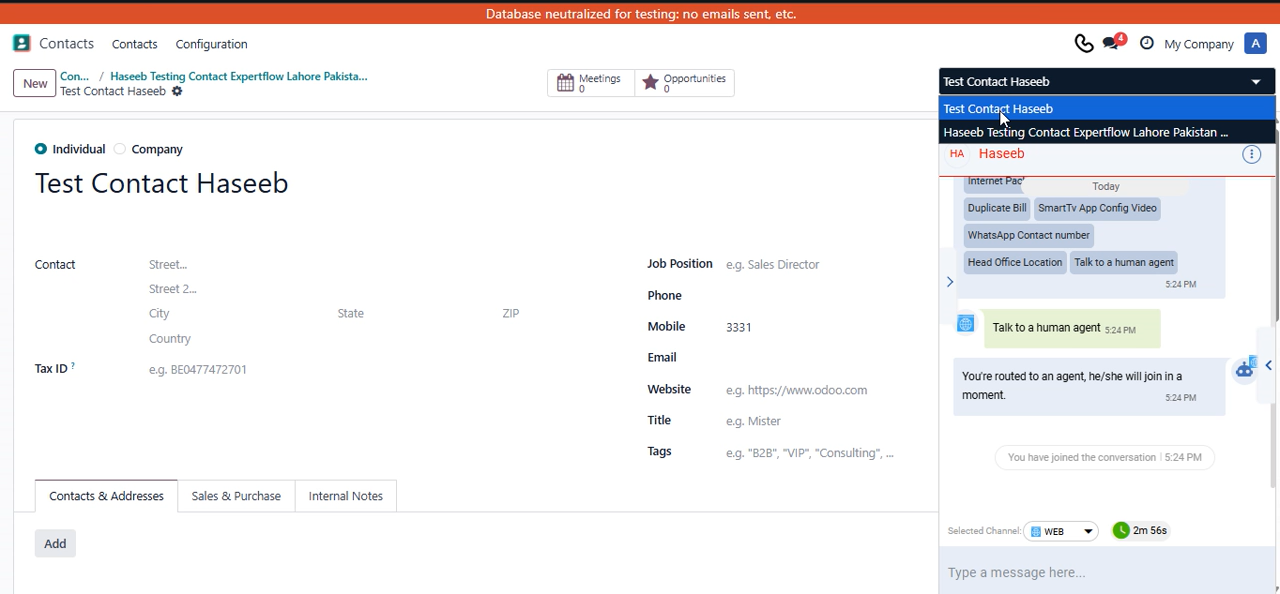
Task: Switch to the Sales & Purchase tab
Action: (x=236, y=496)
